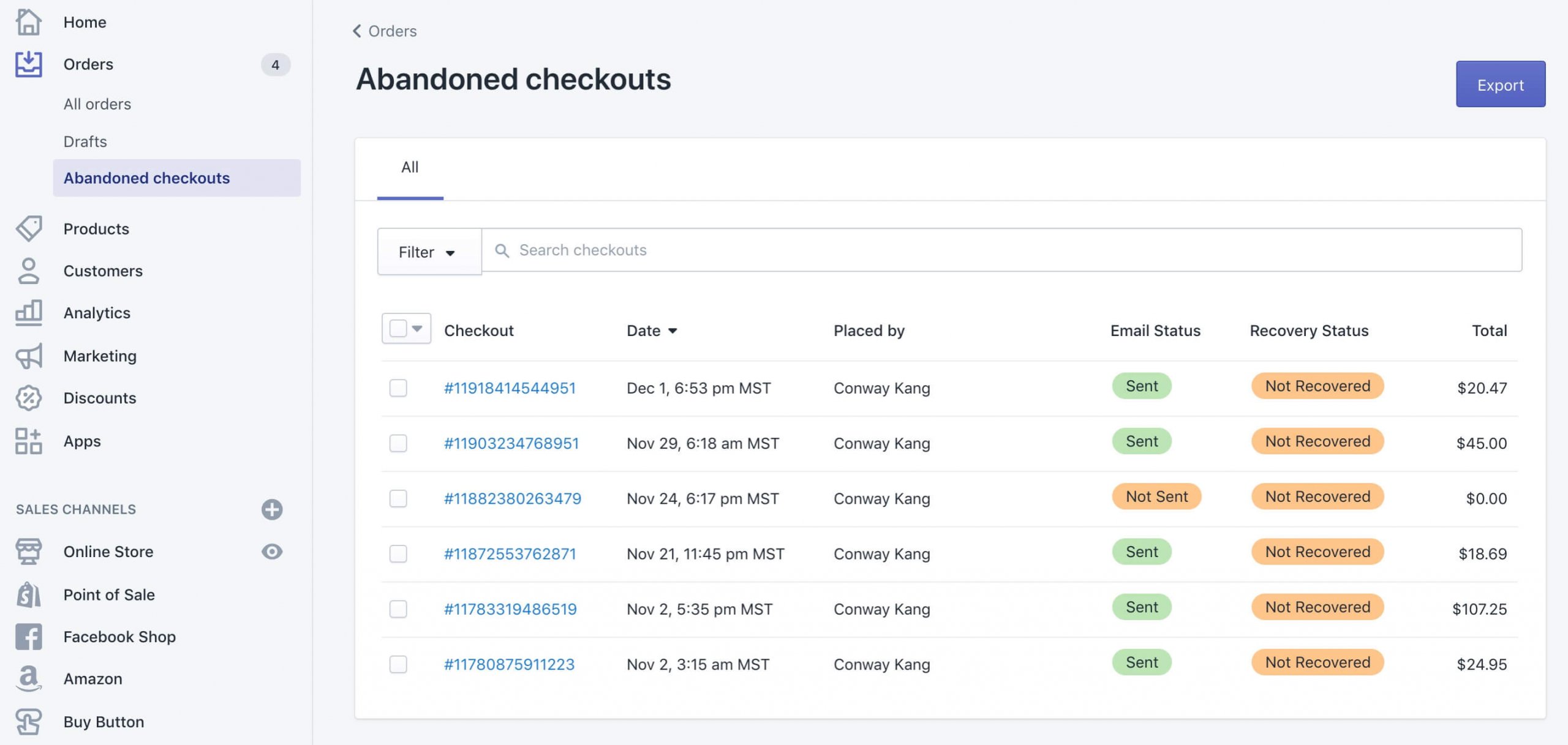
Task: Click the back chevron beside Orders
Action: tap(357, 31)
